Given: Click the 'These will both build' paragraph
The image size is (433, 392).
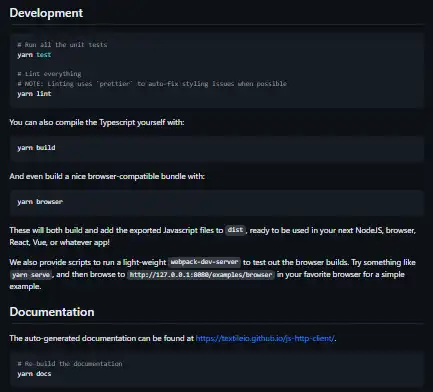Looking at the screenshot, I should 213,236.
